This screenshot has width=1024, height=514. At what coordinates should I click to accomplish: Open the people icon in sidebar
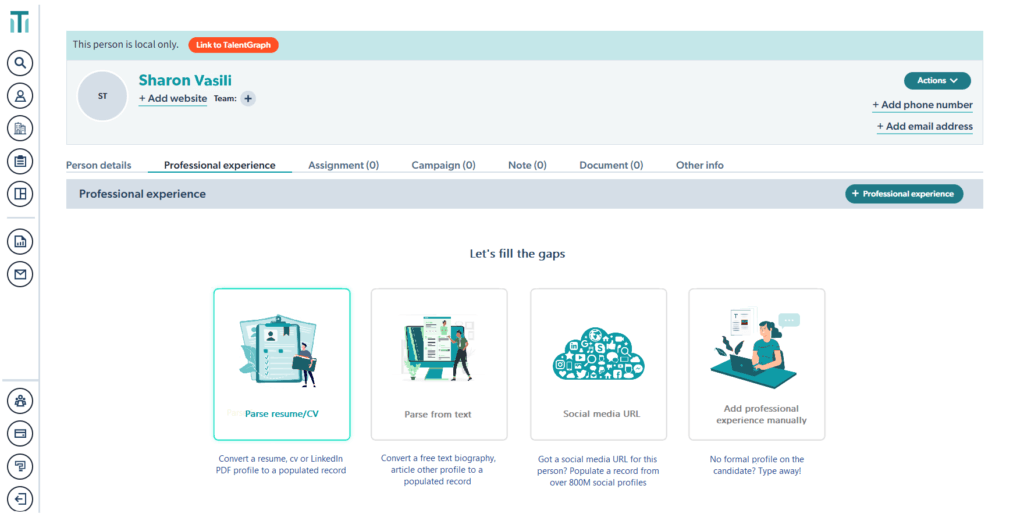click(x=20, y=96)
